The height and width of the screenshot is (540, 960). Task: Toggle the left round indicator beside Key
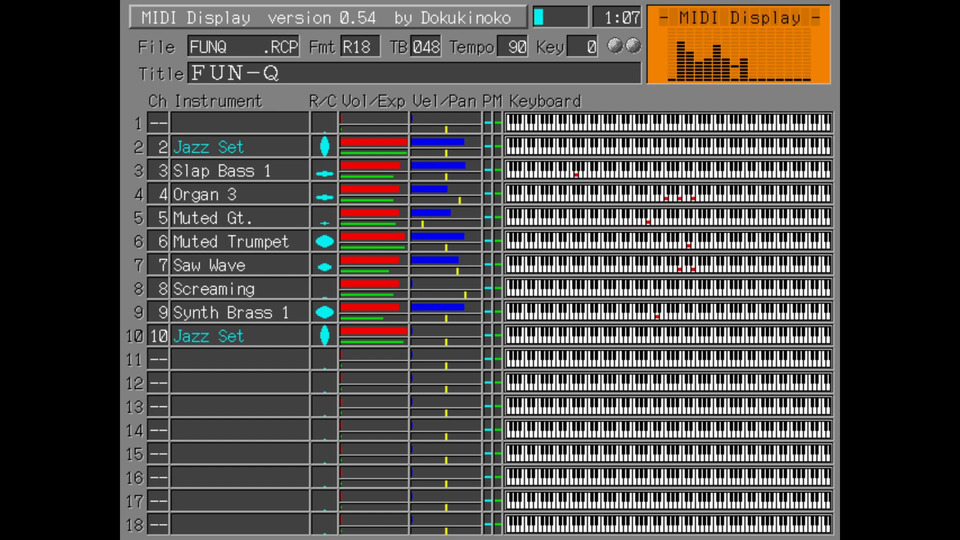click(615, 46)
